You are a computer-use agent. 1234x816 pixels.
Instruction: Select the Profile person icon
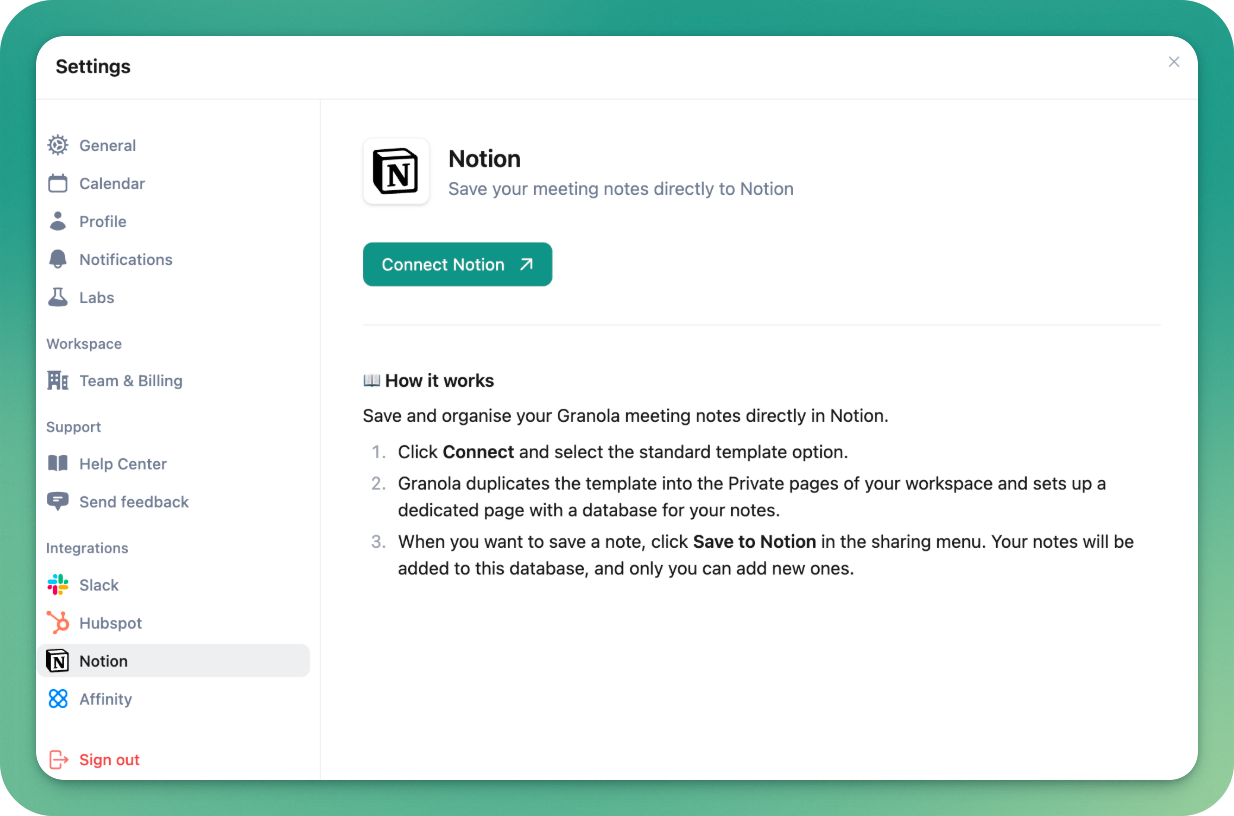point(58,221)
